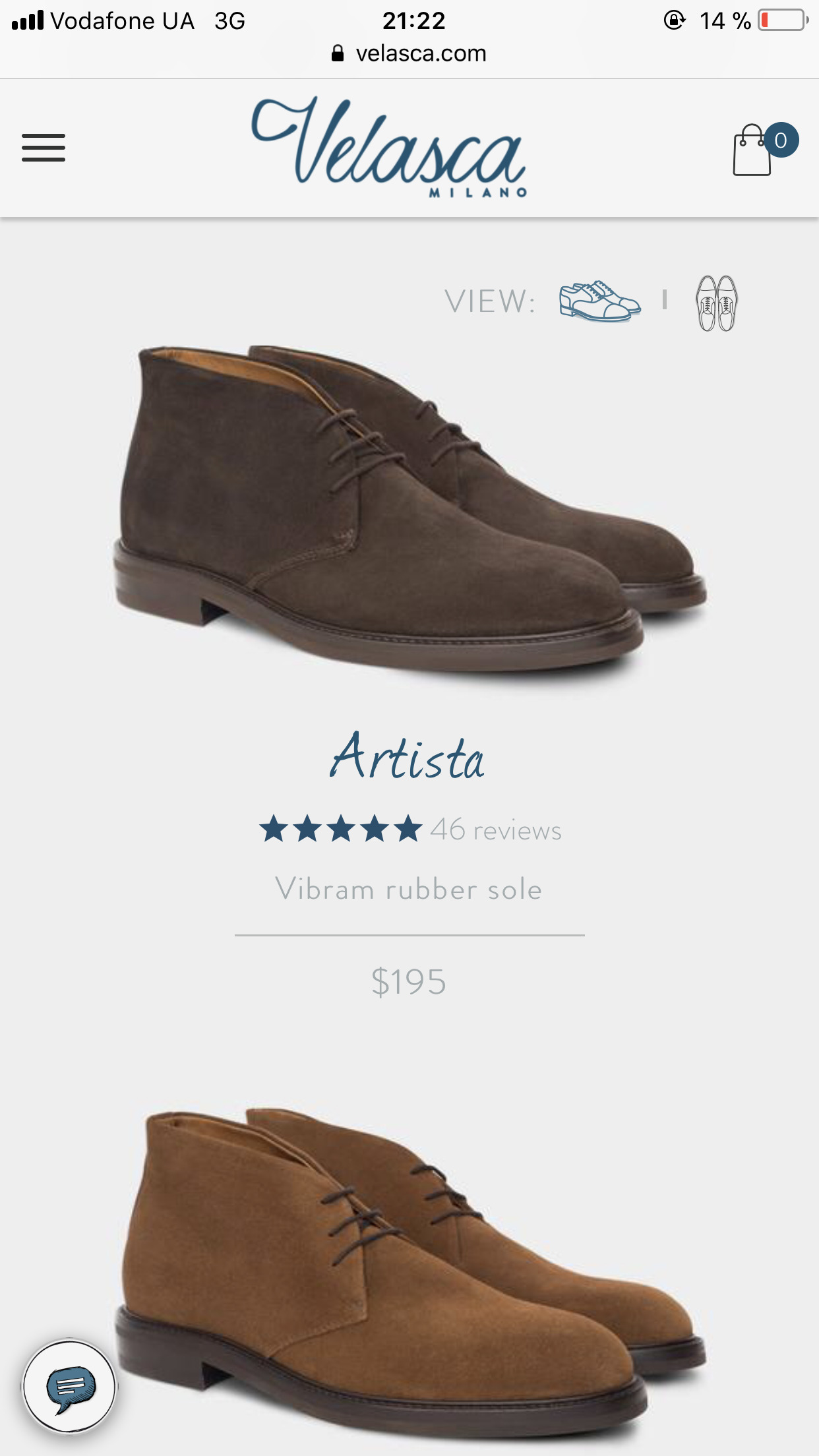Tap the rotation lock status icon
819x1456 pixels.
click(674, 20)
